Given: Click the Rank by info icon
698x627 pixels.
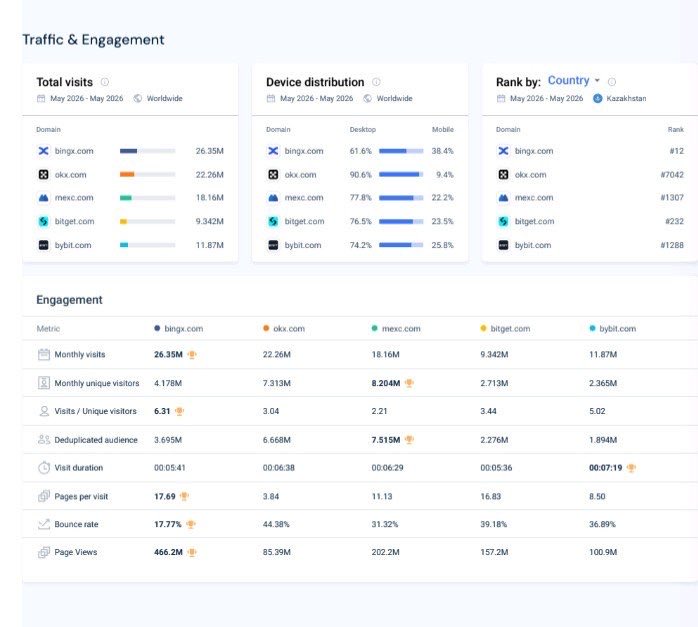Looking at the screenshot, I should pos(612,82).
